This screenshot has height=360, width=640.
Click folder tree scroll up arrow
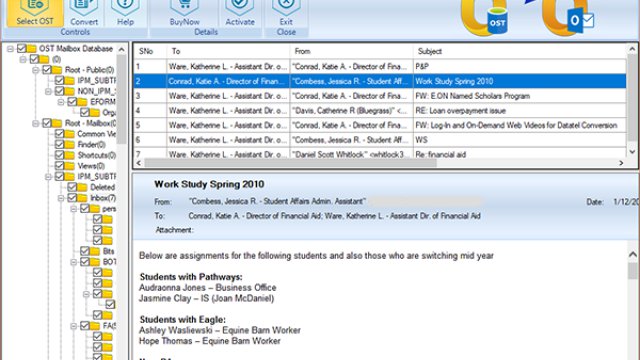pyautogui.click(x=122, y=49)
